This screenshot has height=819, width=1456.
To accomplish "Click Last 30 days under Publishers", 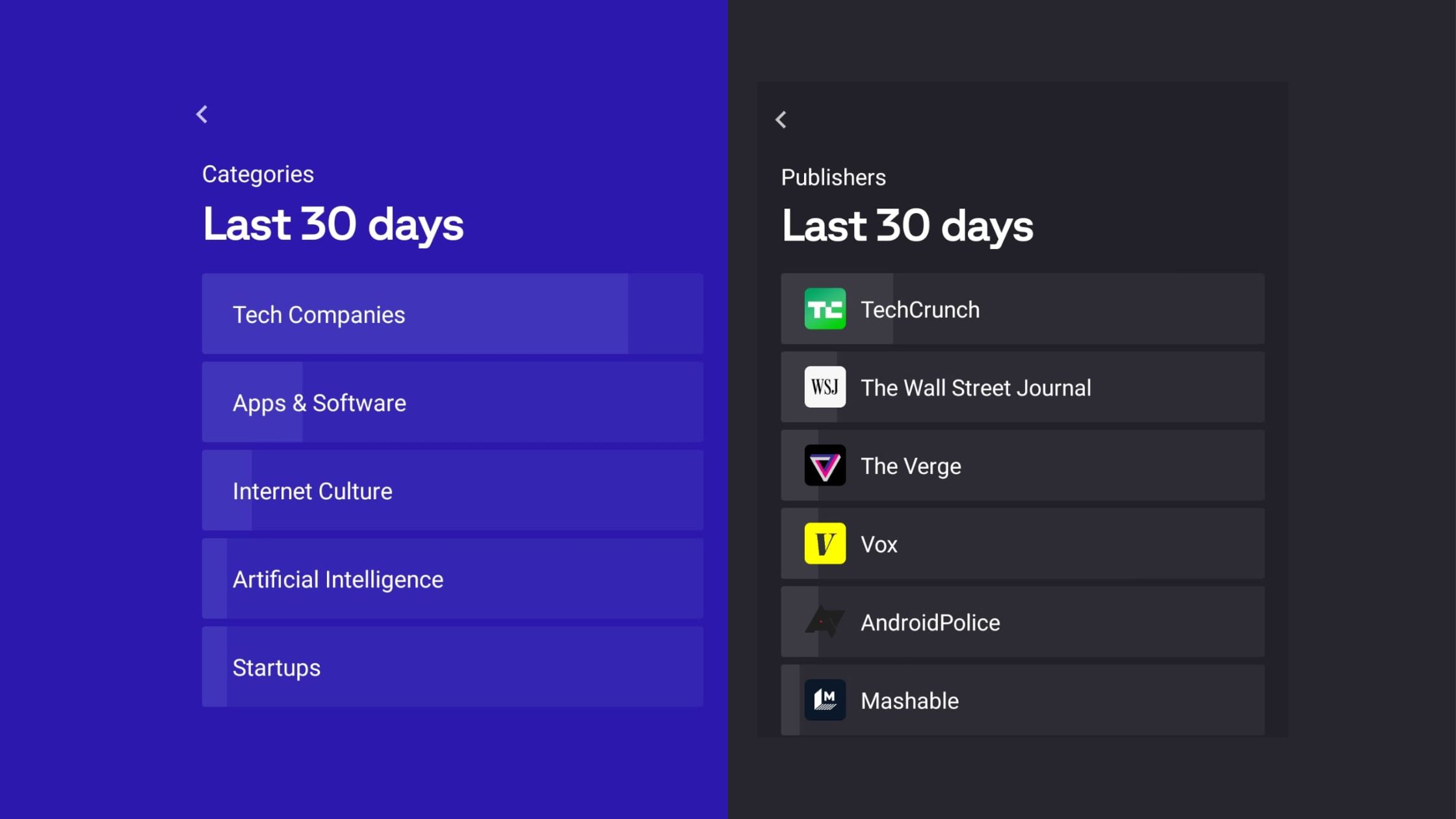I will (907, 226).
